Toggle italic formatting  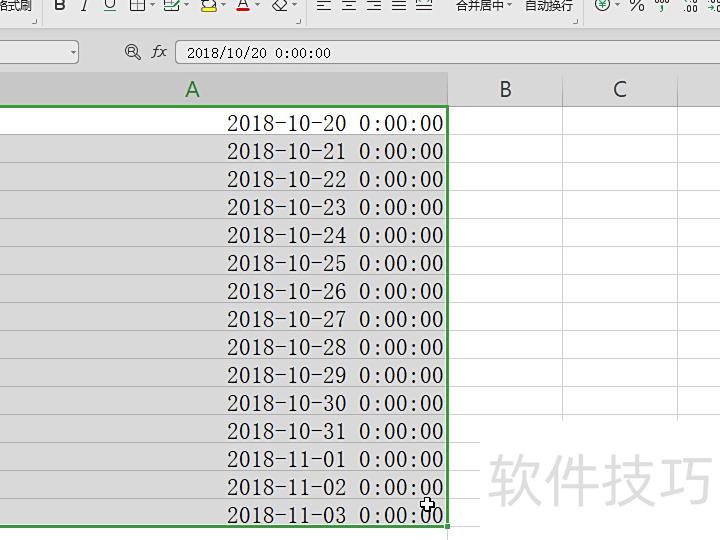point(84,5)
